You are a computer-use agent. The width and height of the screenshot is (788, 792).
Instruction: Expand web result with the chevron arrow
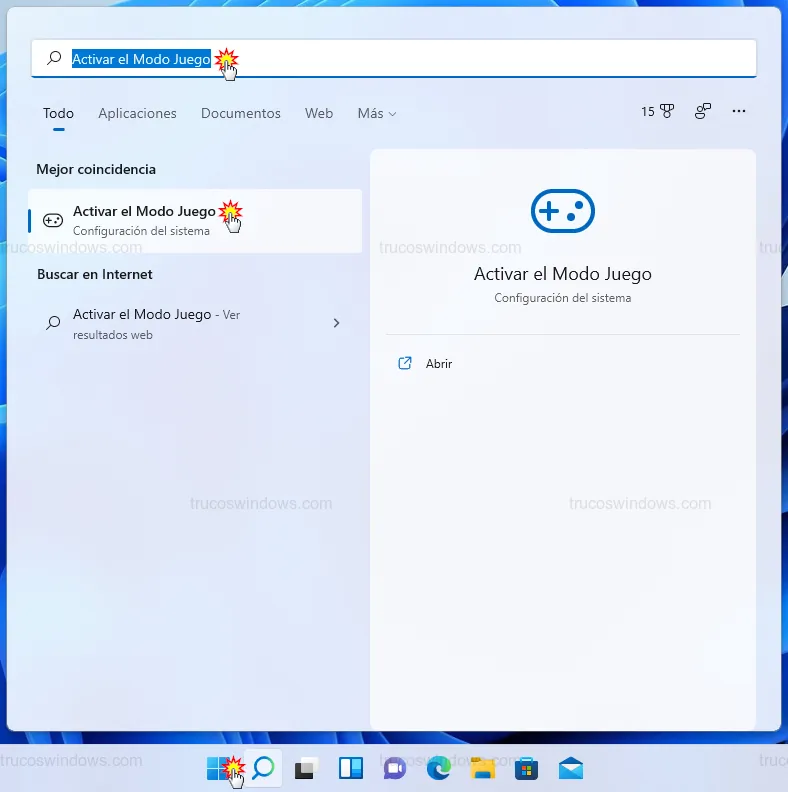click(336, 323)
